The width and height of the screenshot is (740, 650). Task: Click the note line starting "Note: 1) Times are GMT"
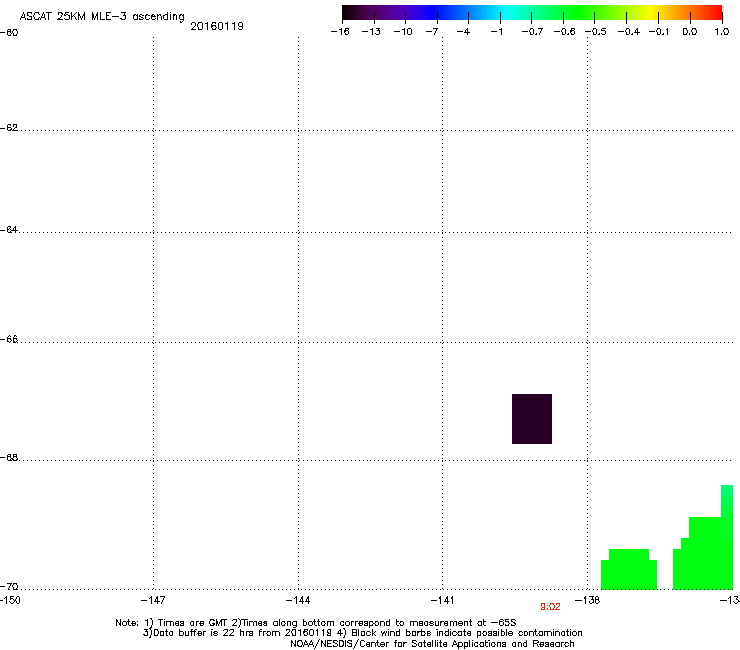[316, 623]
